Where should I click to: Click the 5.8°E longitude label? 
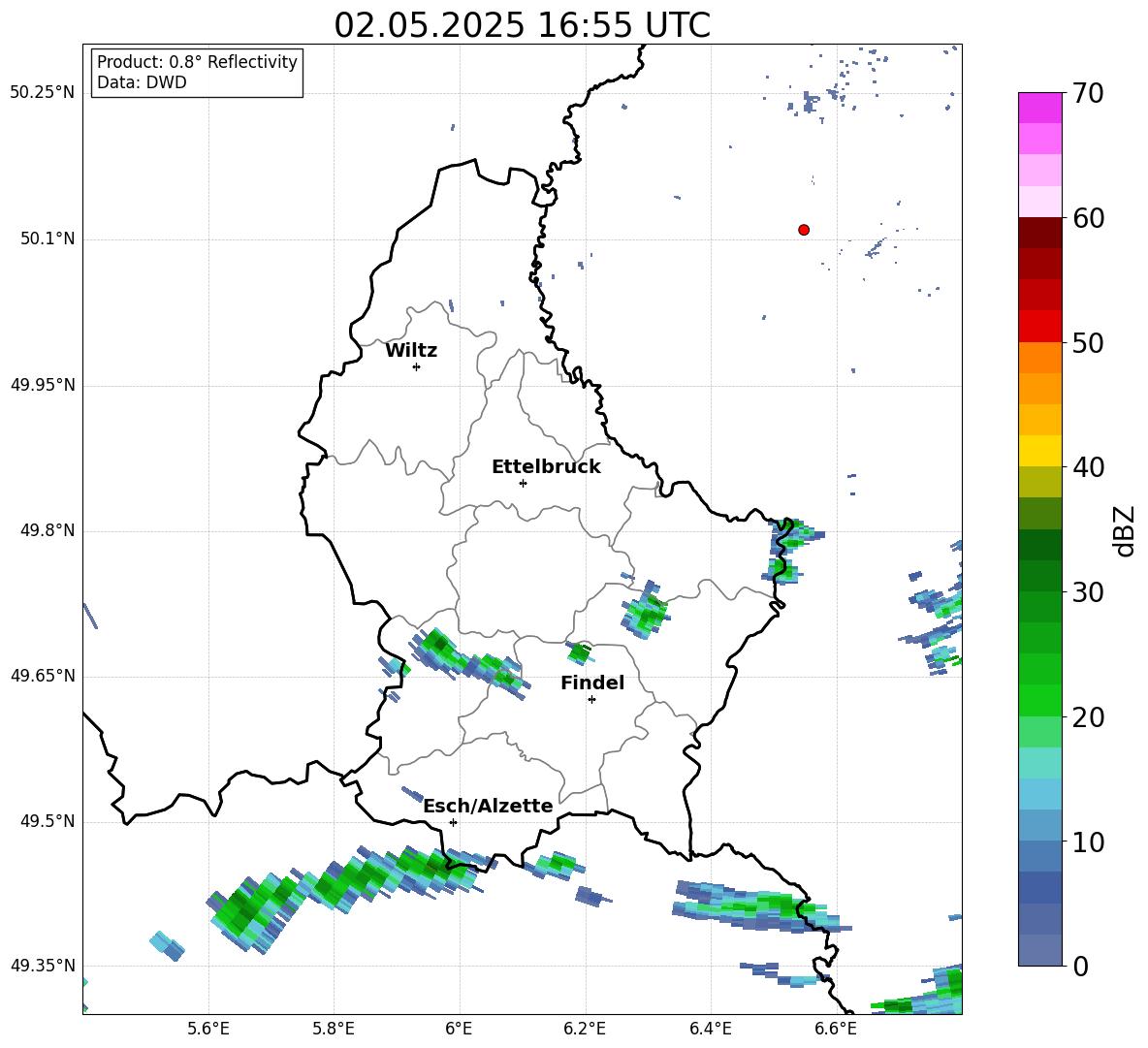[x=334, y=1029]
